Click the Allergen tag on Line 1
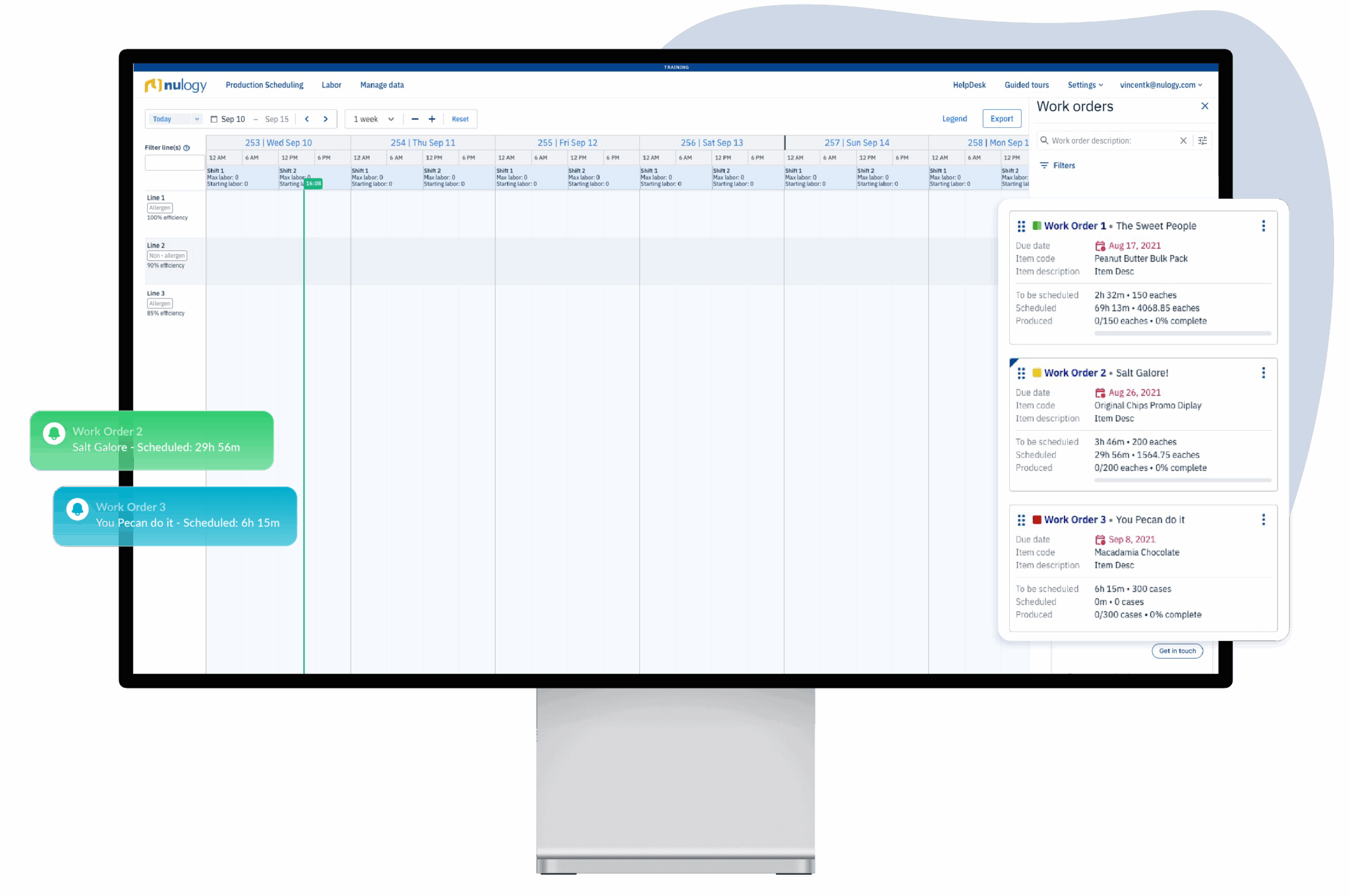Image resolution: width=1350 pixels, height=896 pixels. (160, 207)
